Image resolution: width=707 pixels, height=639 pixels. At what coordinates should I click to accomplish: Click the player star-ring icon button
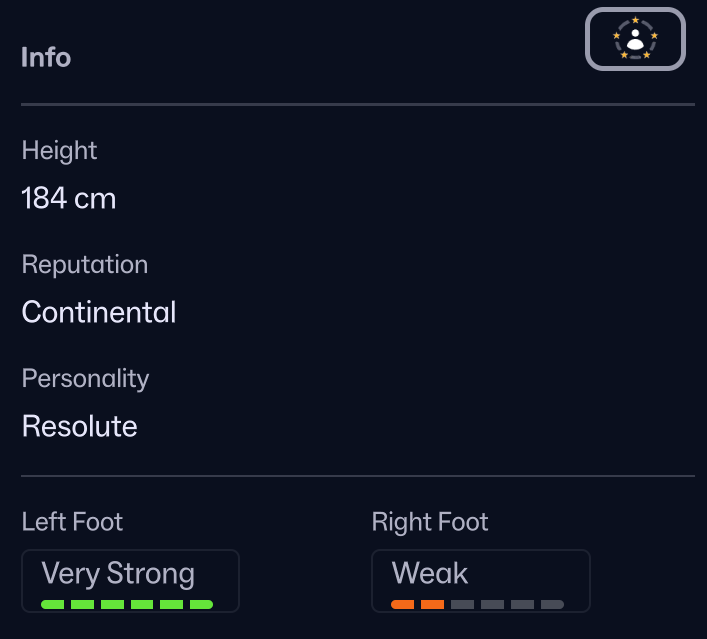(635, 40)
